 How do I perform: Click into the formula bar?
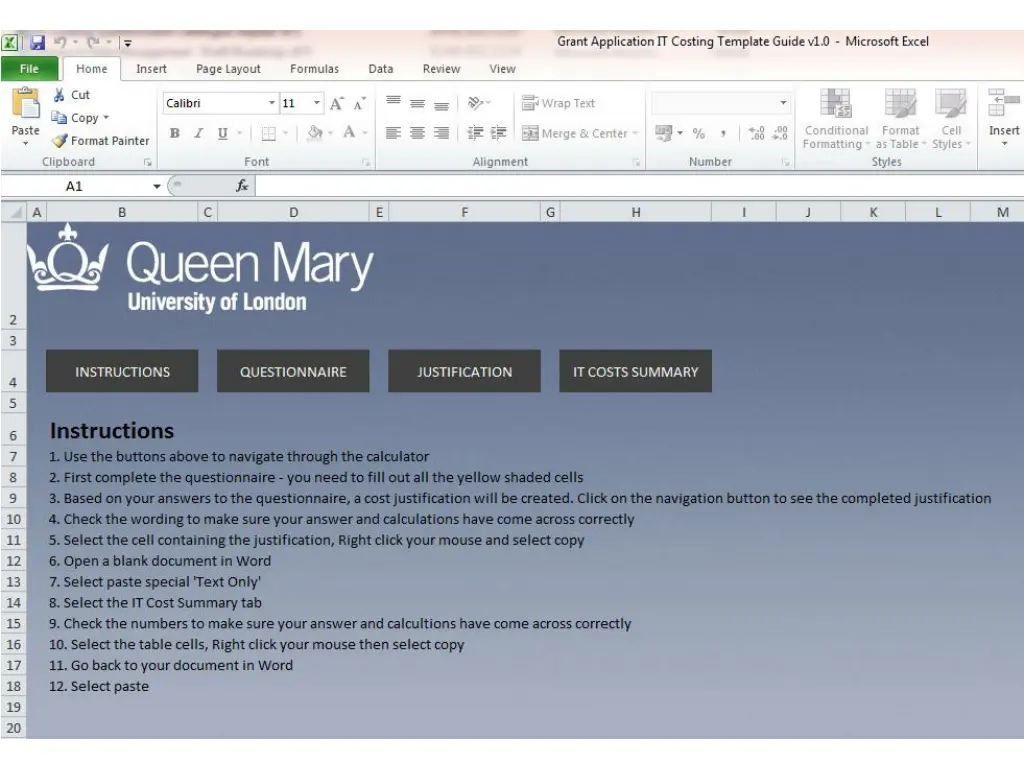[x=639, y=186]
